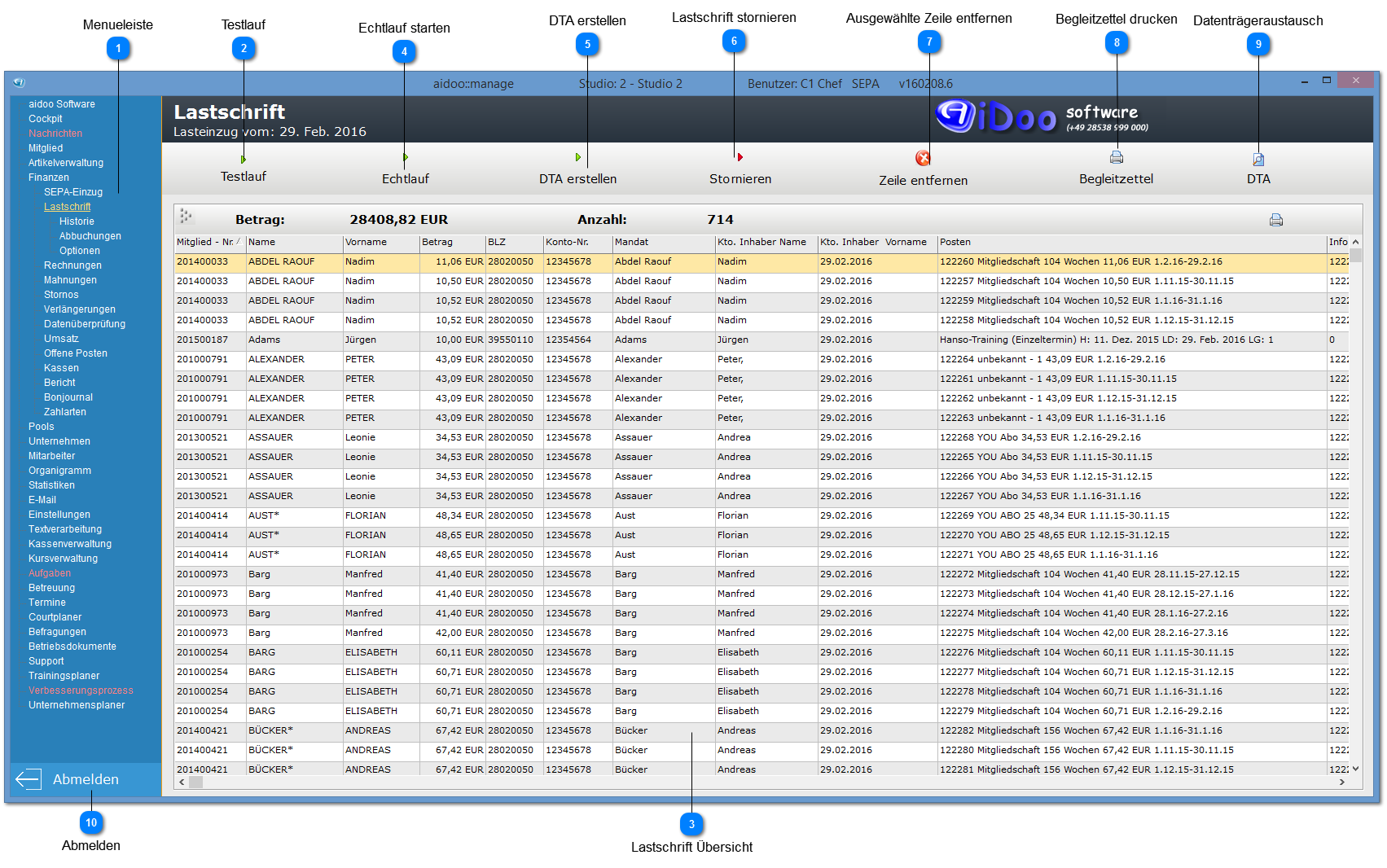Click the red Zeile entfernen icon
The image size is (1387, 868).
click(x=923, y=158)
